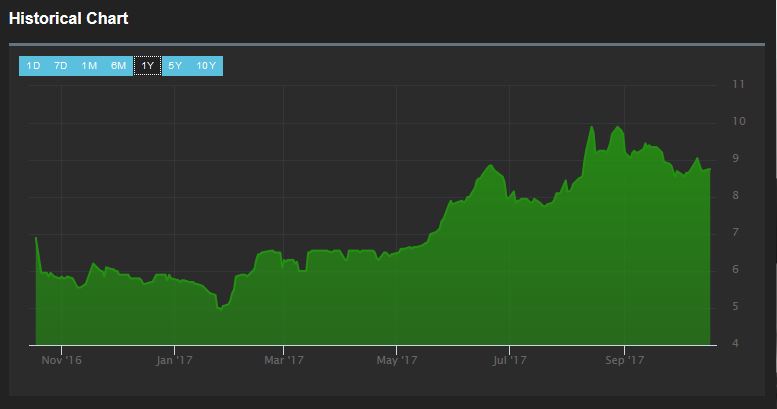Show the 10Y historical range

pos(206,66)
